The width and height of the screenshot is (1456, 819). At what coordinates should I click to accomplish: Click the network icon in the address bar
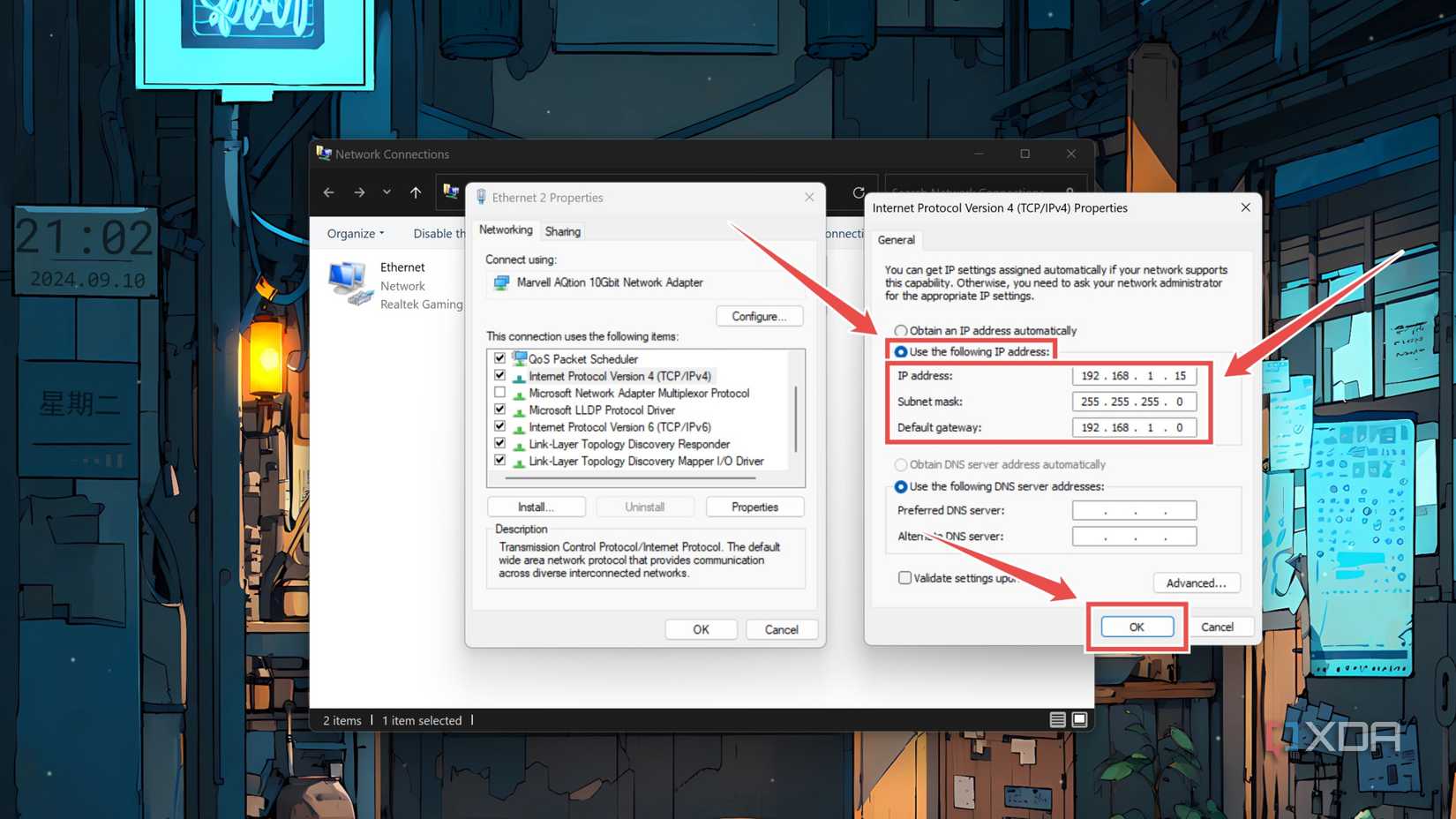click(451, 192)
